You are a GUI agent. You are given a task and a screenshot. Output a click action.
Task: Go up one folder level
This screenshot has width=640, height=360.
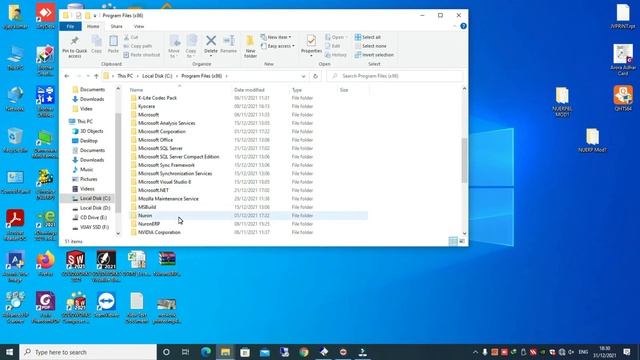[96, 76]
